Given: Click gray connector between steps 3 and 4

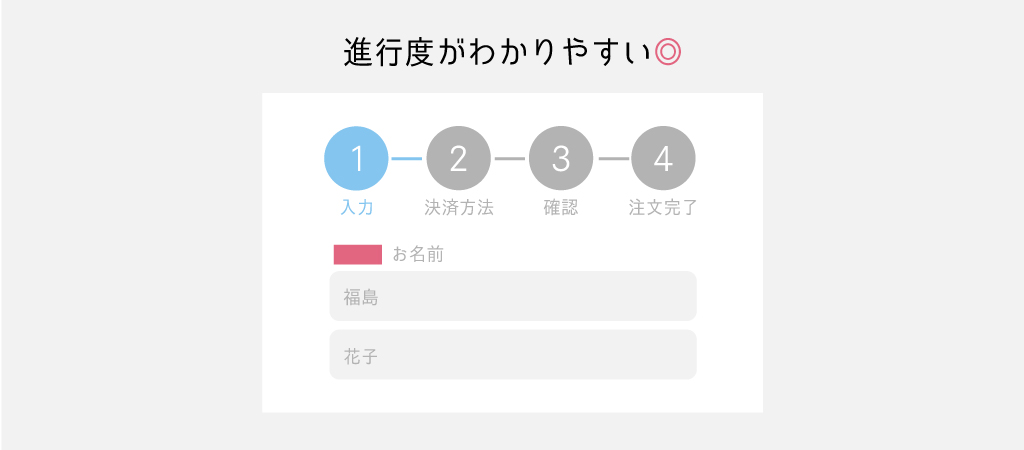Looking at the screenshot, I should 612,159.
